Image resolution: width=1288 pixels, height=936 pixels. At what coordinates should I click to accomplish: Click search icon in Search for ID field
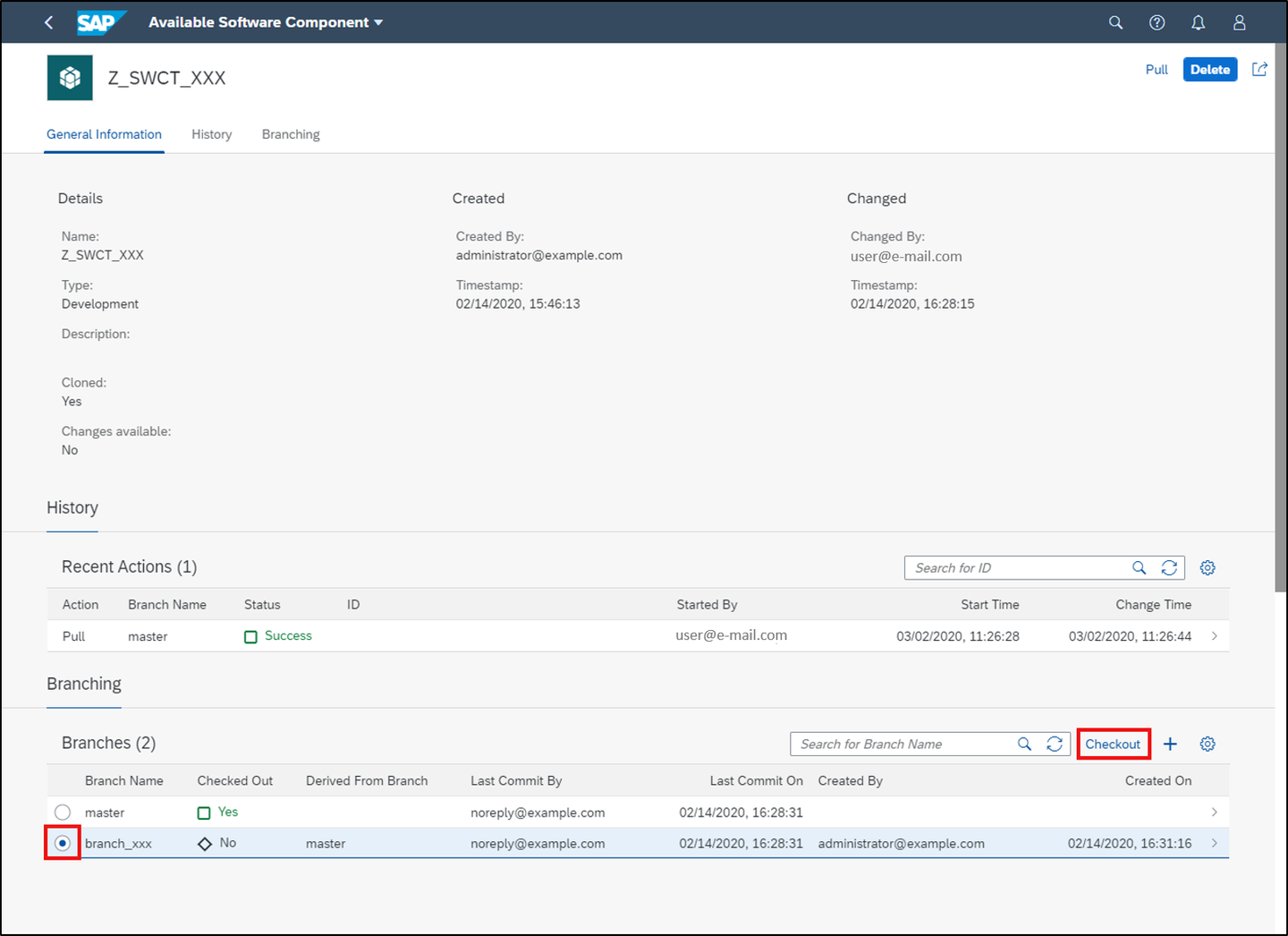(x=1139, y=567)
